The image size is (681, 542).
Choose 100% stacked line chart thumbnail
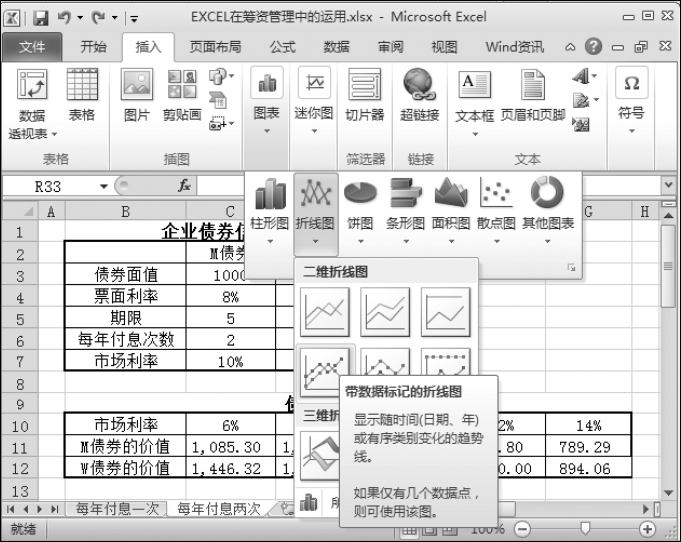(x=445, y=312)
